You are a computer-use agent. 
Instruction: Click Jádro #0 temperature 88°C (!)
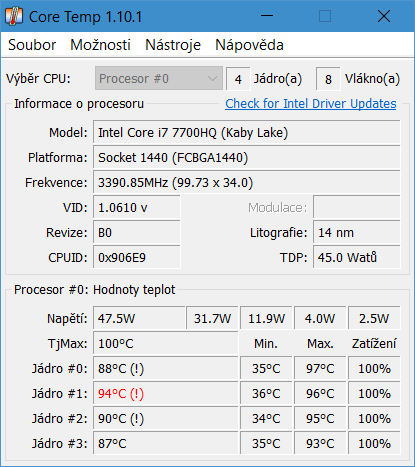(166, 369)
